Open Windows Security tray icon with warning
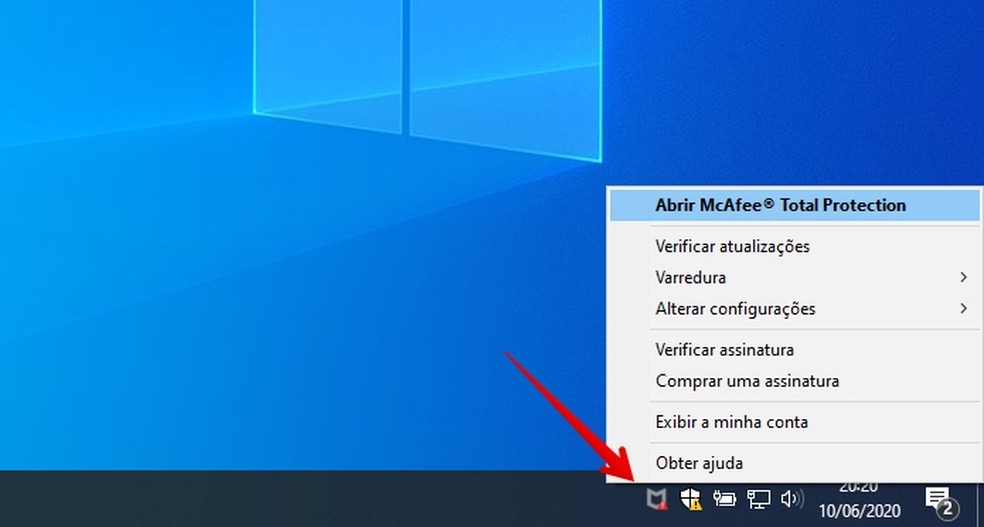This screenshot has width=984, height=527. (691, 499)
